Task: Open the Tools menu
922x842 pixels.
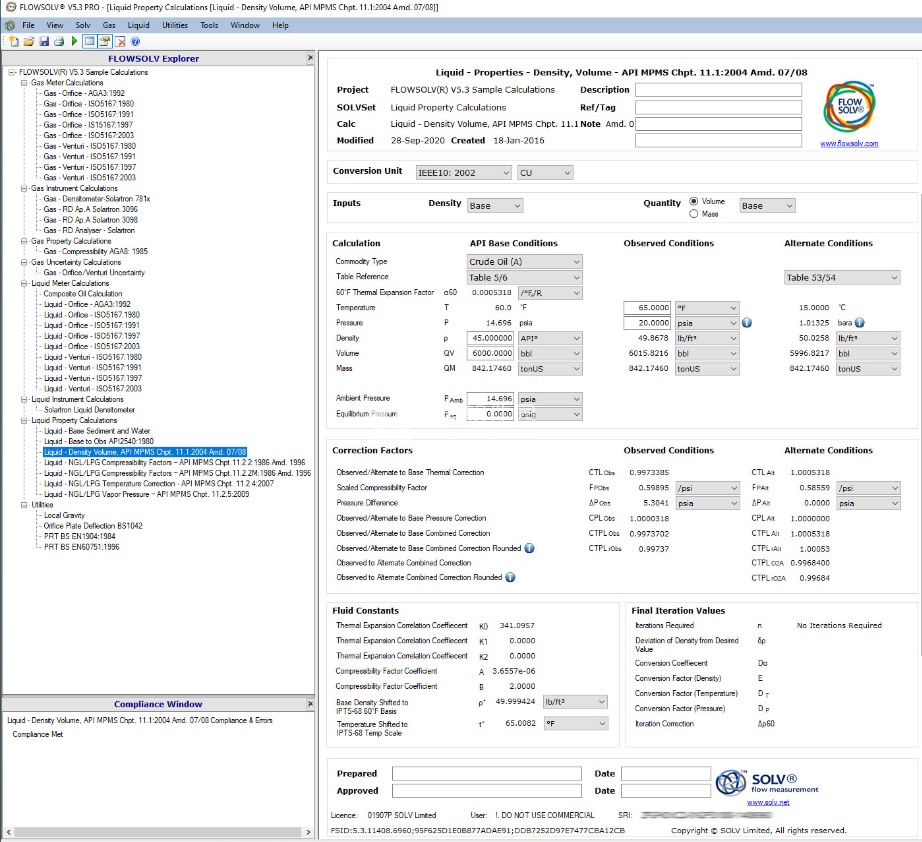Action: tap(209, 25)
